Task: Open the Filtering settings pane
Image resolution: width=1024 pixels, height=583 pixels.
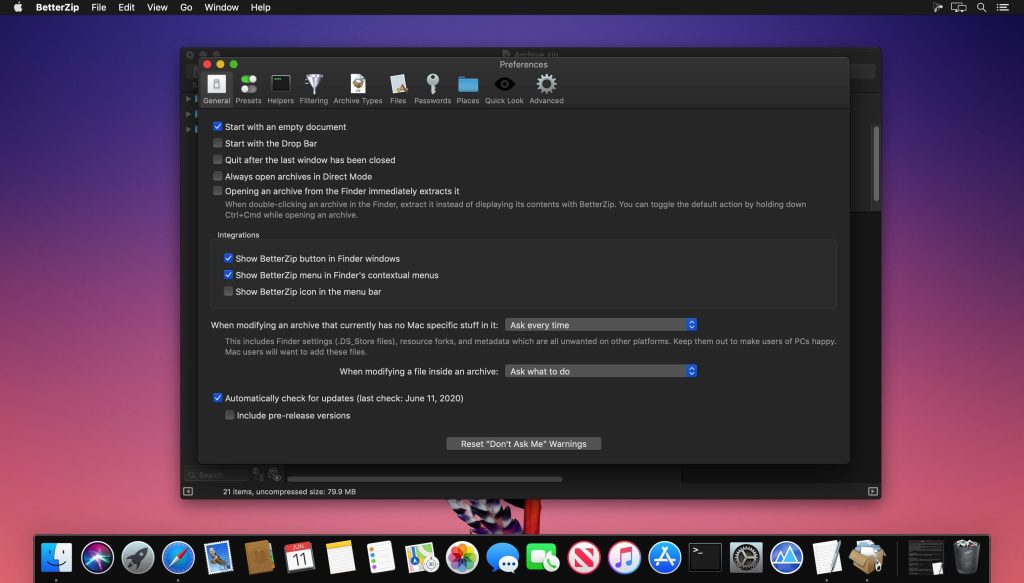Action: (314, 87)
